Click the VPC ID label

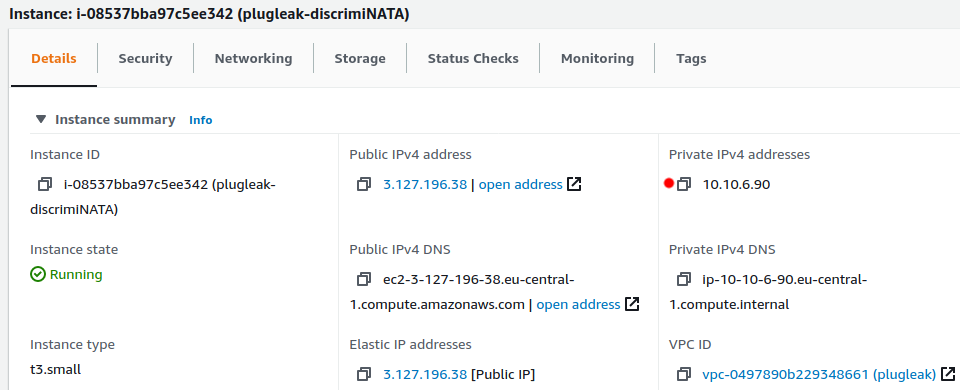pyautogui.click(x=690, y=345)
